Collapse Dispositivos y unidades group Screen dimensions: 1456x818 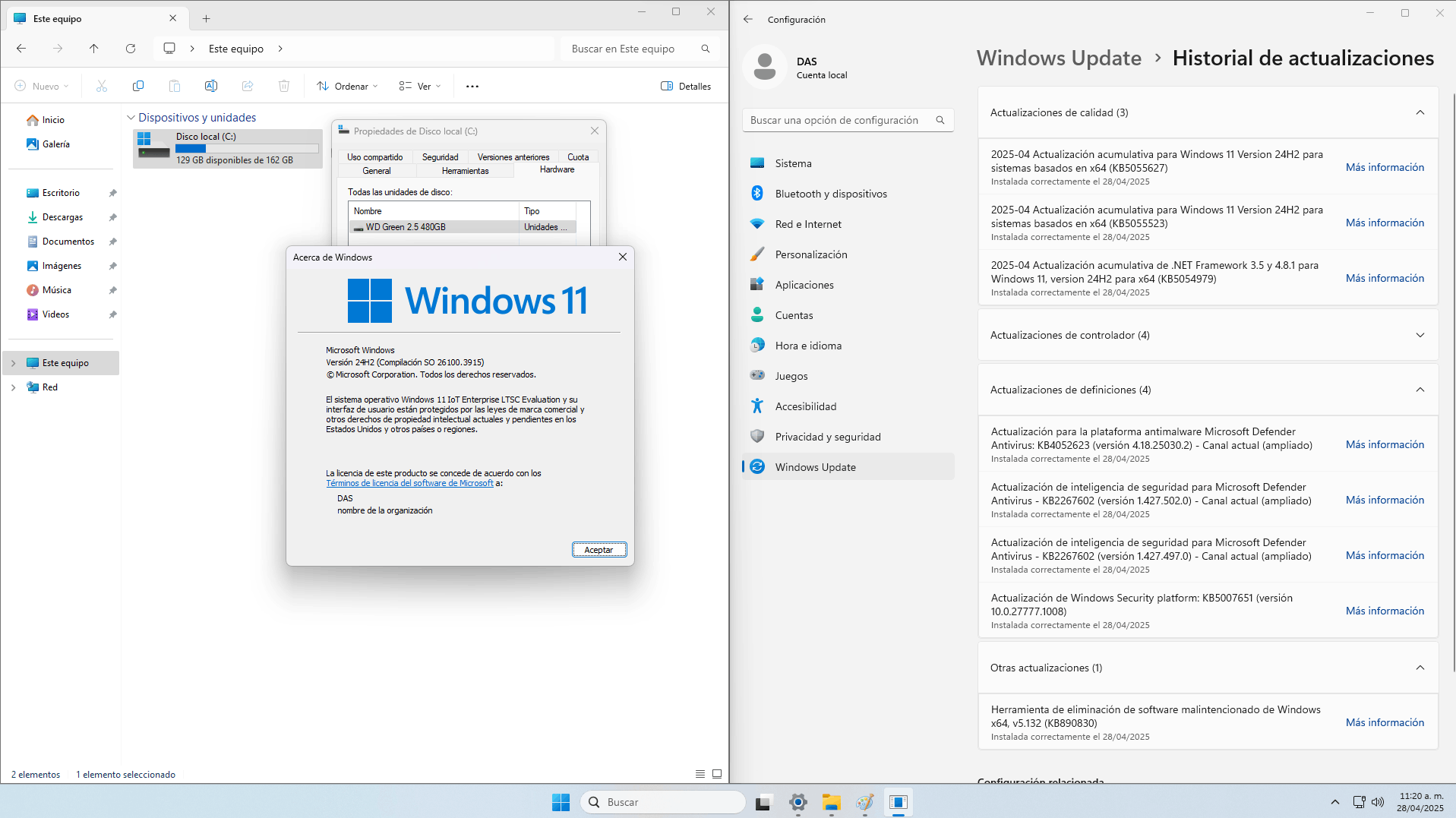point(131,118)
